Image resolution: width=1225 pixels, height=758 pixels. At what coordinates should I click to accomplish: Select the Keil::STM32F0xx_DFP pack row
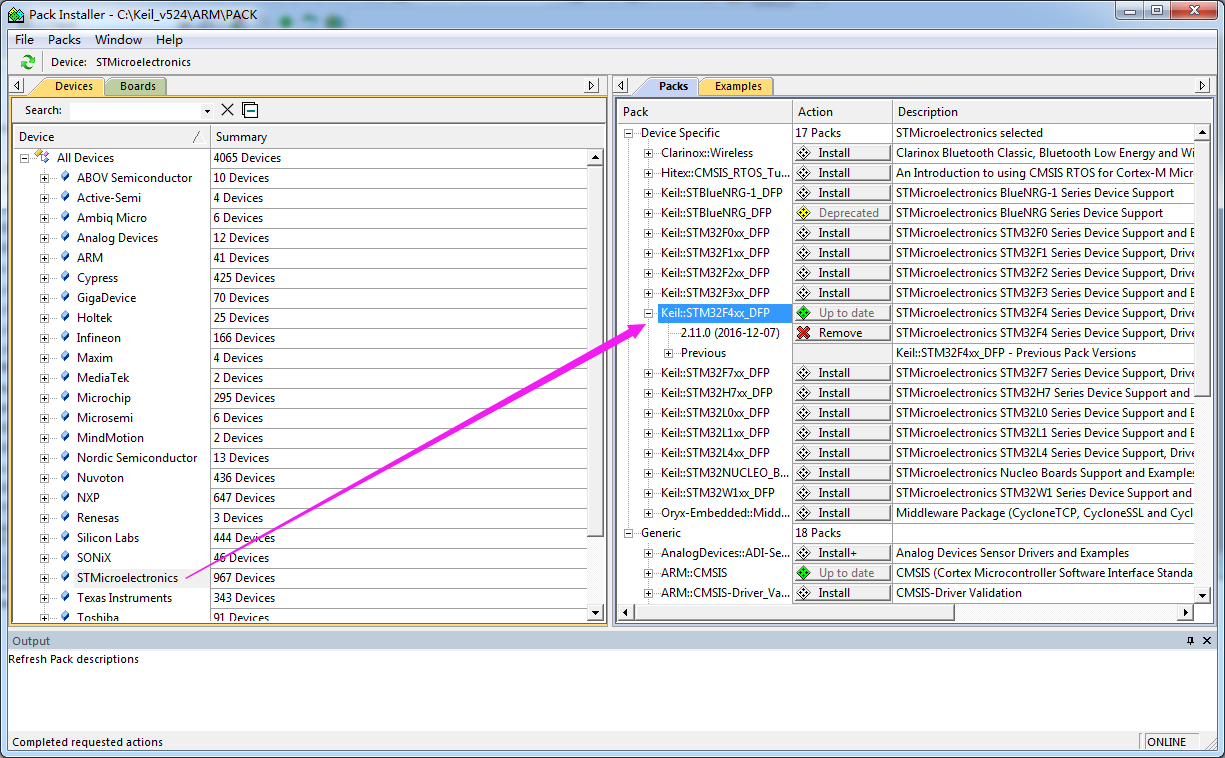pos(715,233)
